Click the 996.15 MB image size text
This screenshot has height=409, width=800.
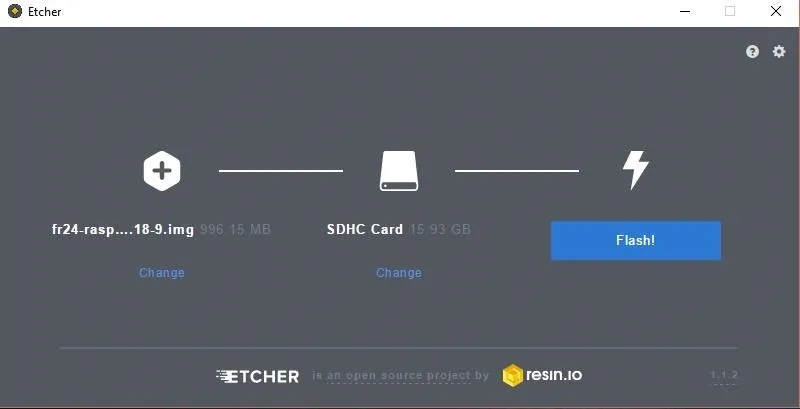point(235,229)
